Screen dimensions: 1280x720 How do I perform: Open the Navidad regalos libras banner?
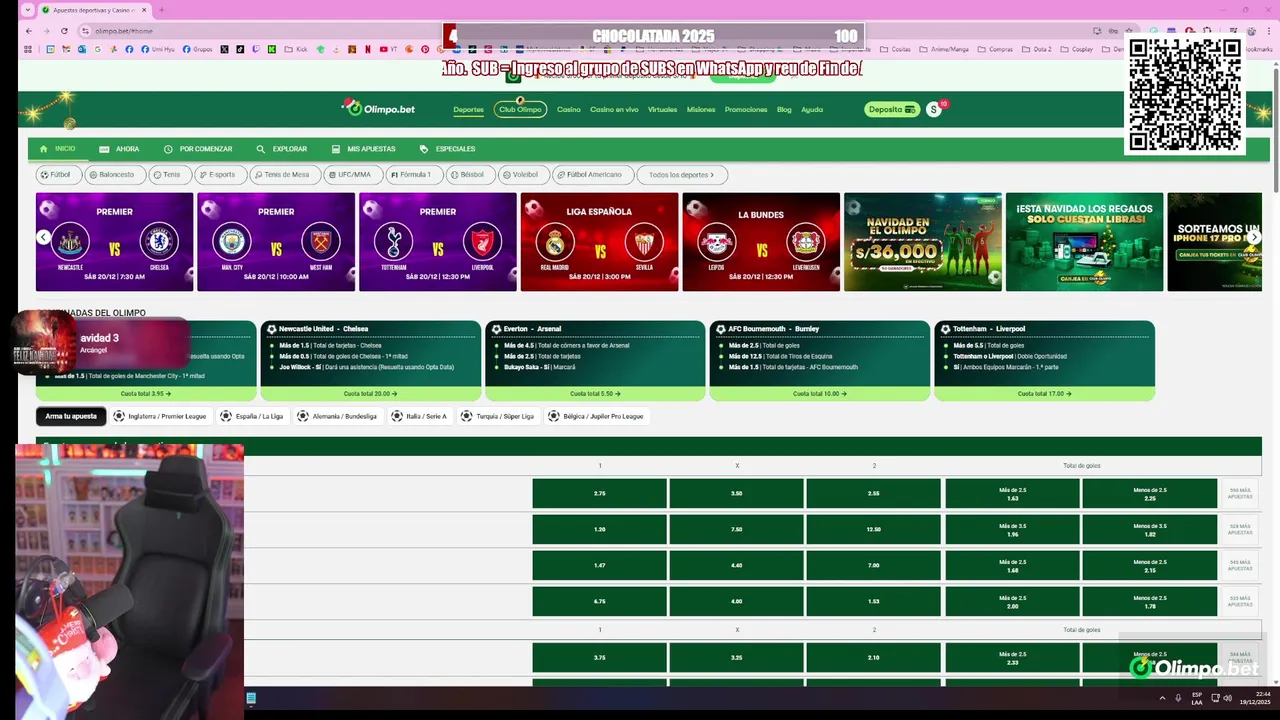[x=1085, y=242]
